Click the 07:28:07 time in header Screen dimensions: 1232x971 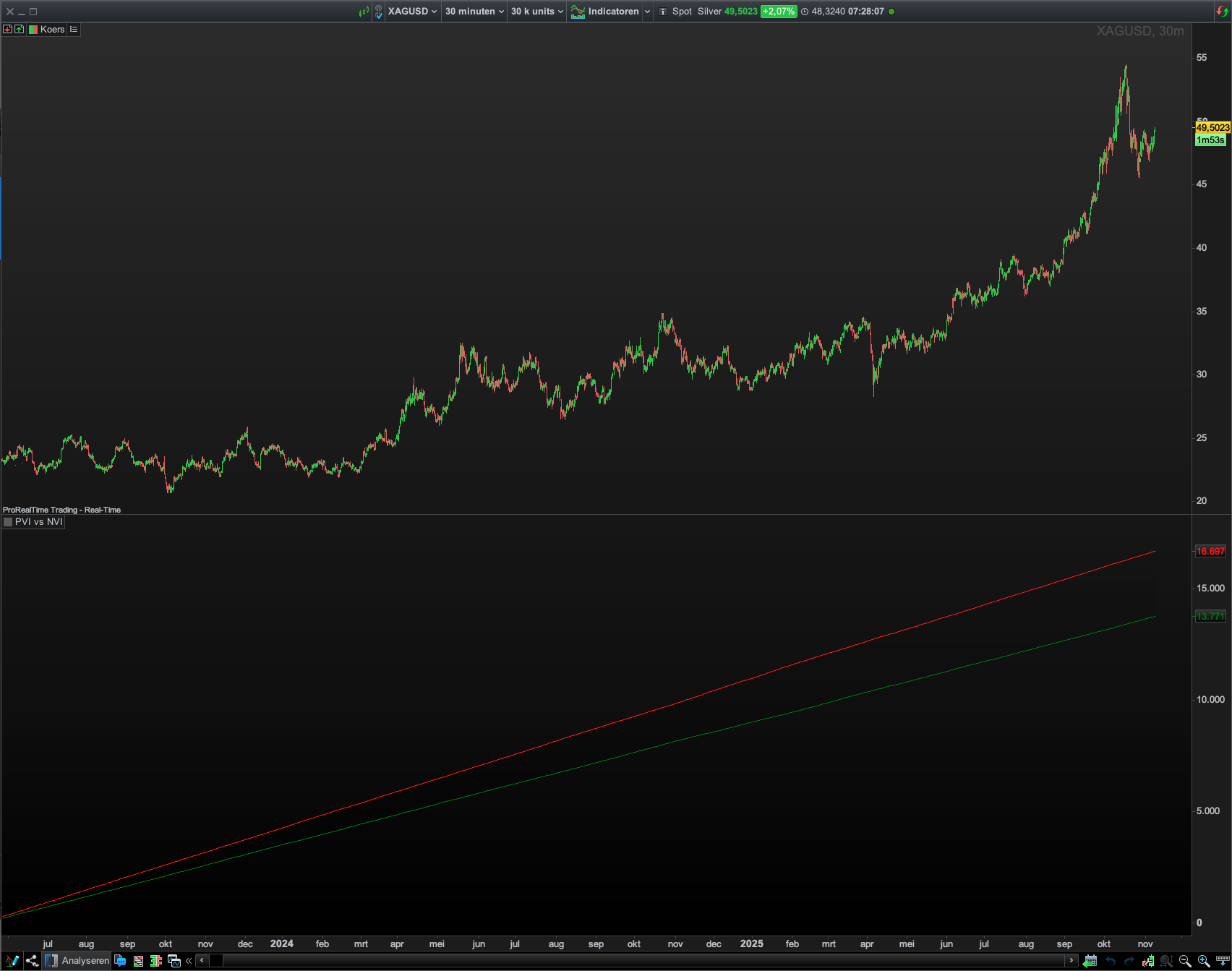[x=866, y=12]
